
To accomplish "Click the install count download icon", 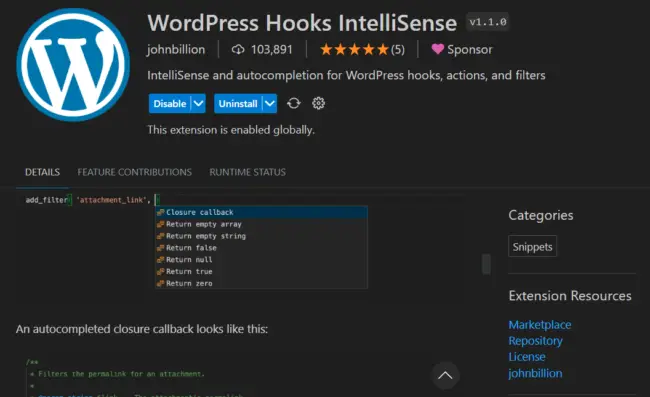I will [238, 50].
